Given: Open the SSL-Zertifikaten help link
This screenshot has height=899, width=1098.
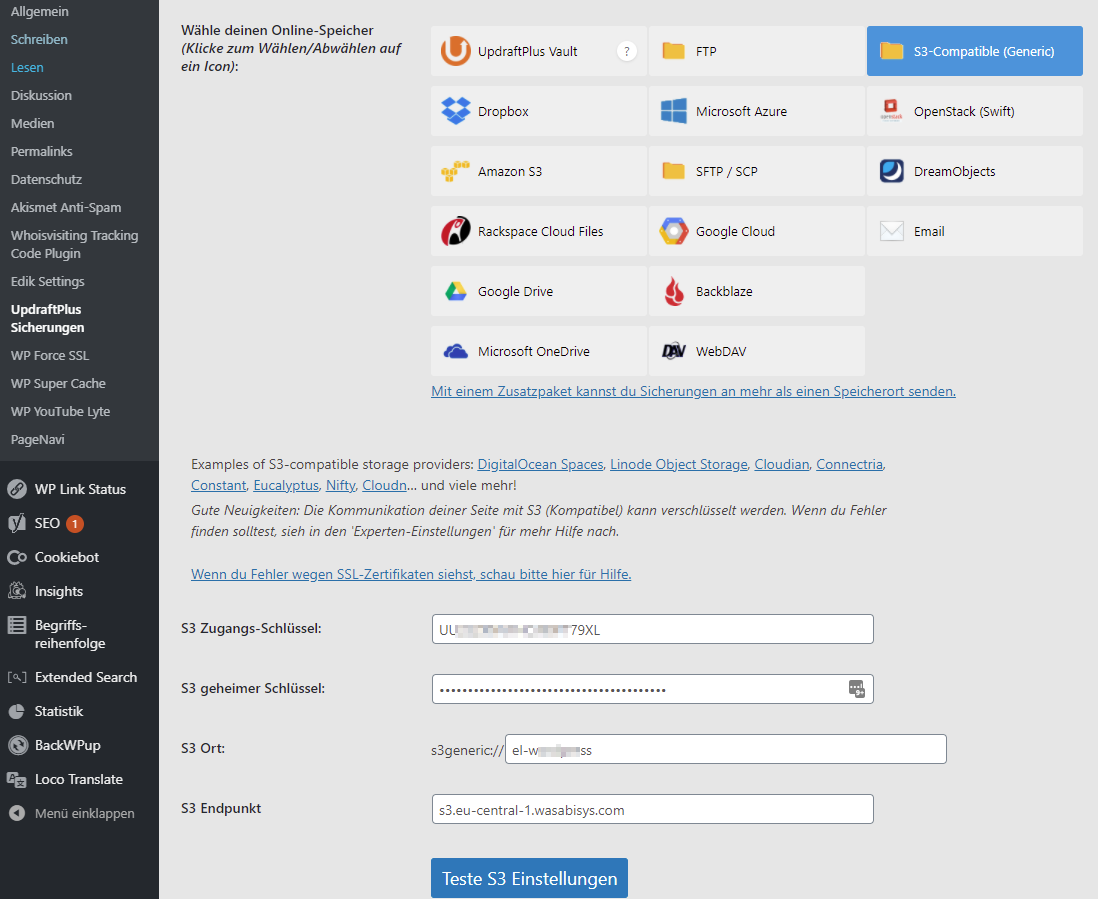Looking at the screenshot, I should tap(411, 574).
